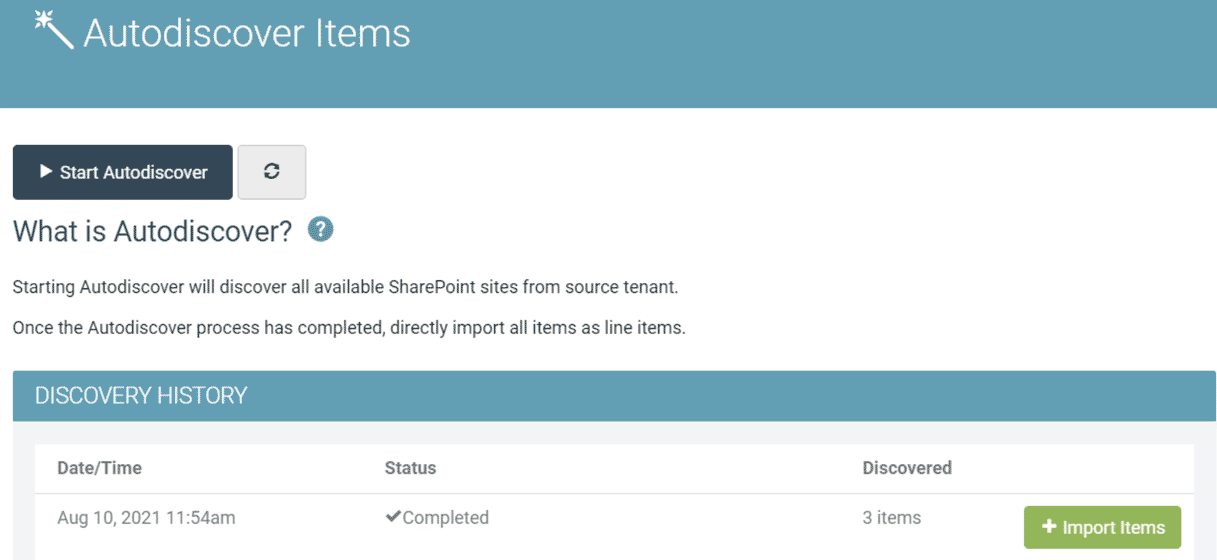Click the Completed status text

(x=445, y=517)
